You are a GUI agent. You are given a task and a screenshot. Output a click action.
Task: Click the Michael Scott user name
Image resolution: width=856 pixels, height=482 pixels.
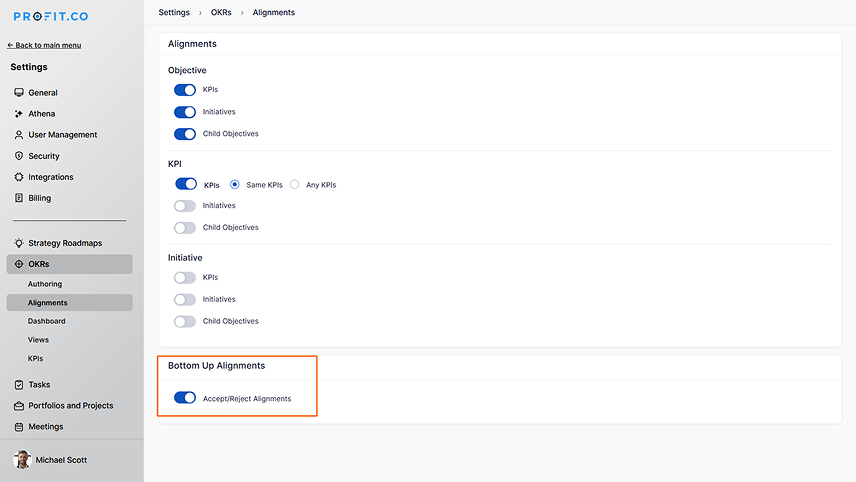[x=61, y=460]
